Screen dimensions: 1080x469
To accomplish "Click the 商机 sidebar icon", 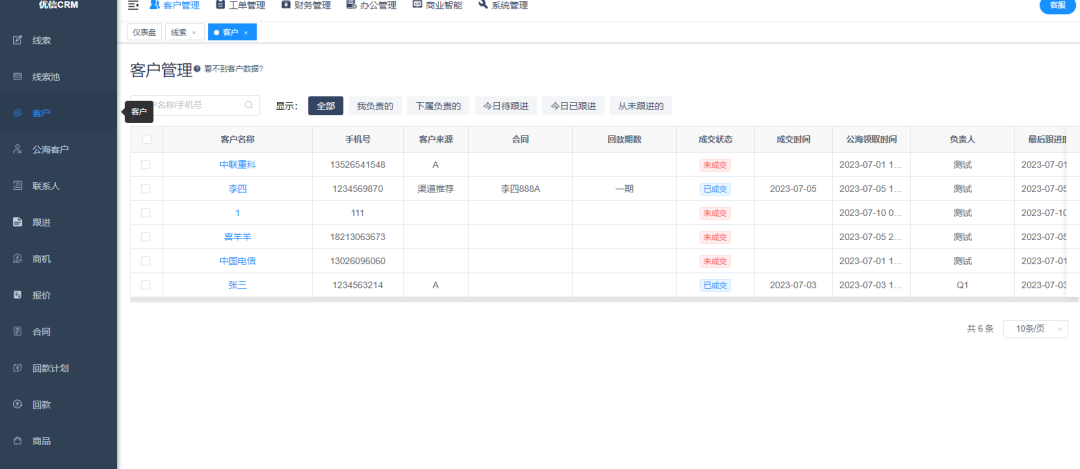I will [x=17, y=259].
